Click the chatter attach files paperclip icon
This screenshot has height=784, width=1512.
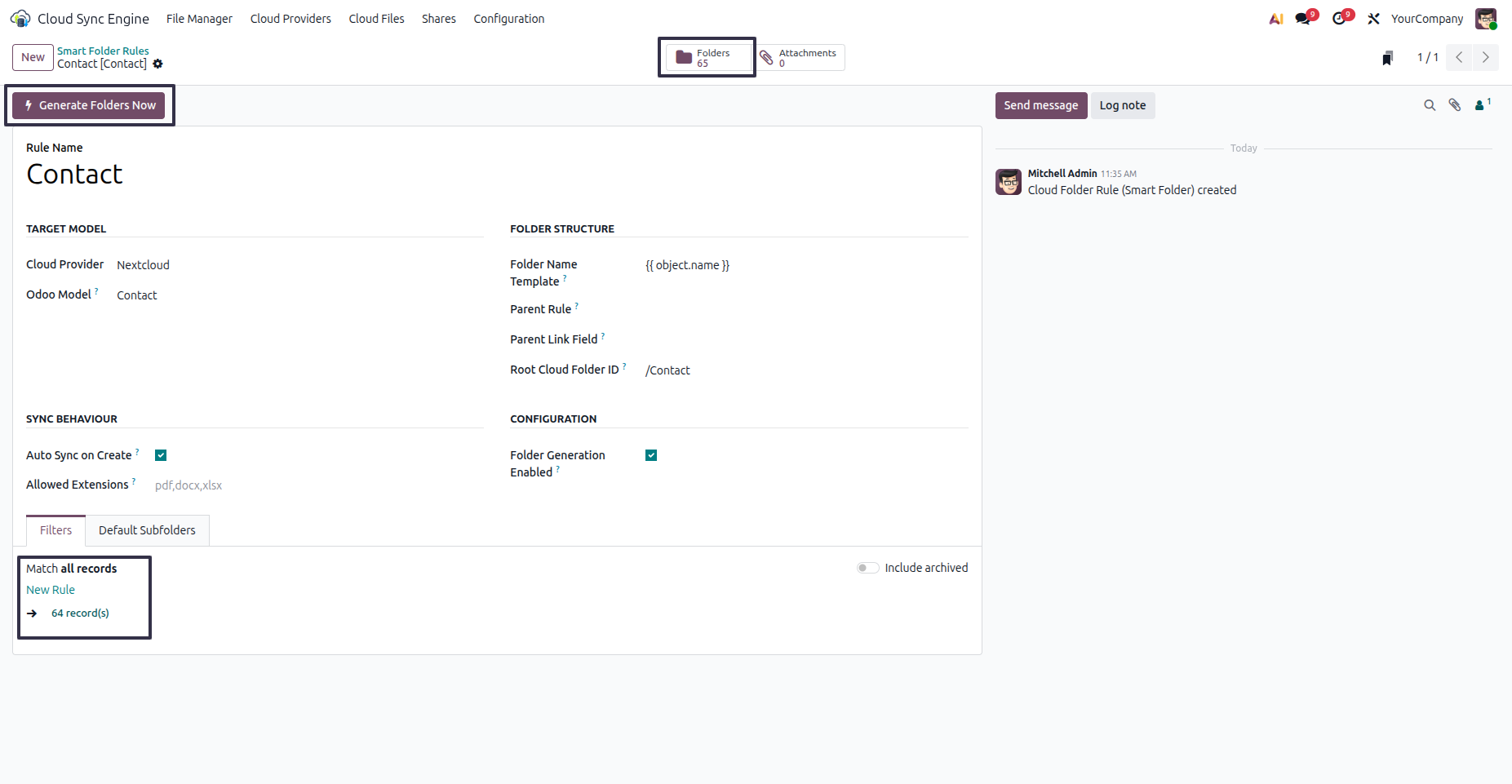[1455, 105]
